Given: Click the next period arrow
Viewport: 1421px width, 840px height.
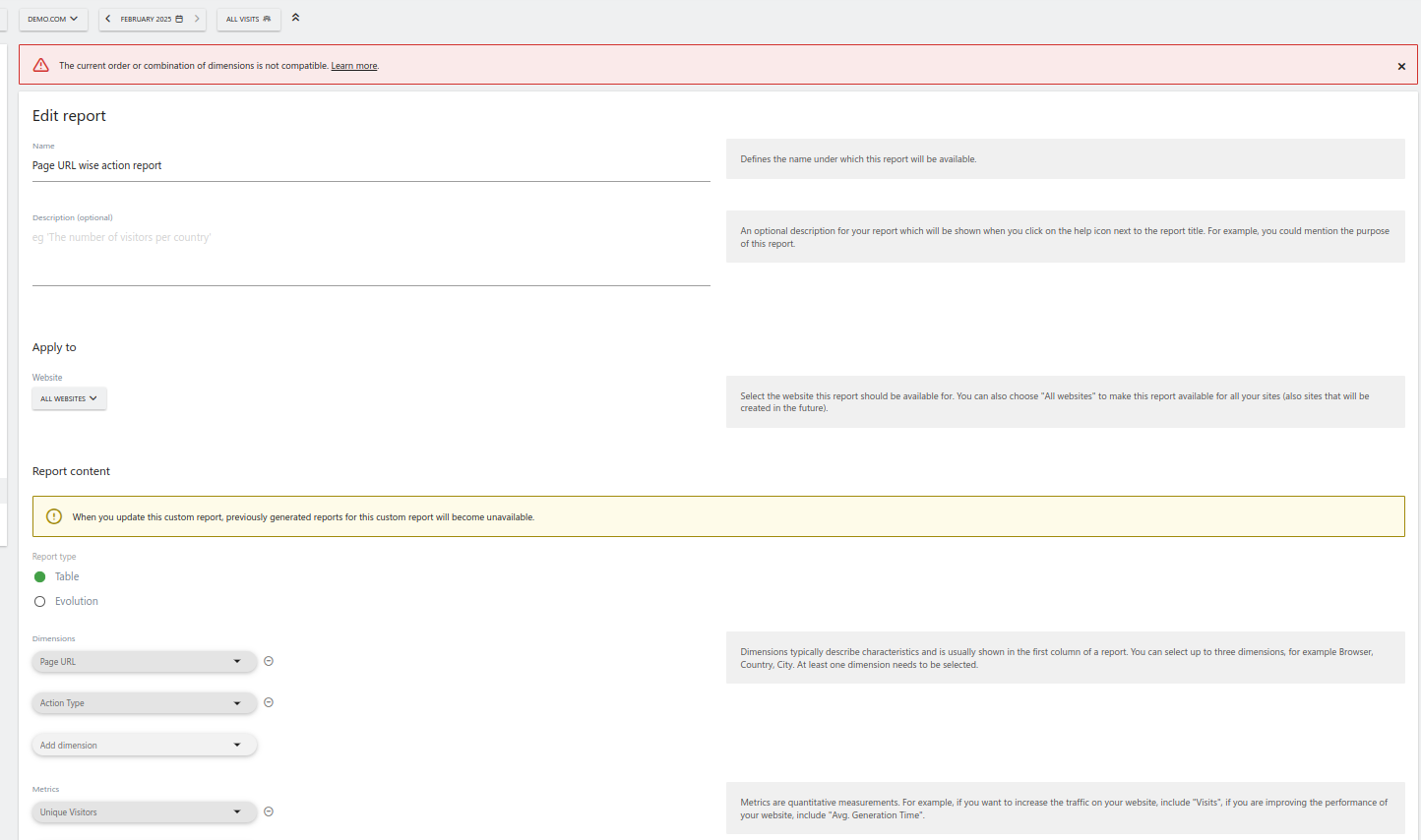Looking at the screenshot, I should click(196, 18).
